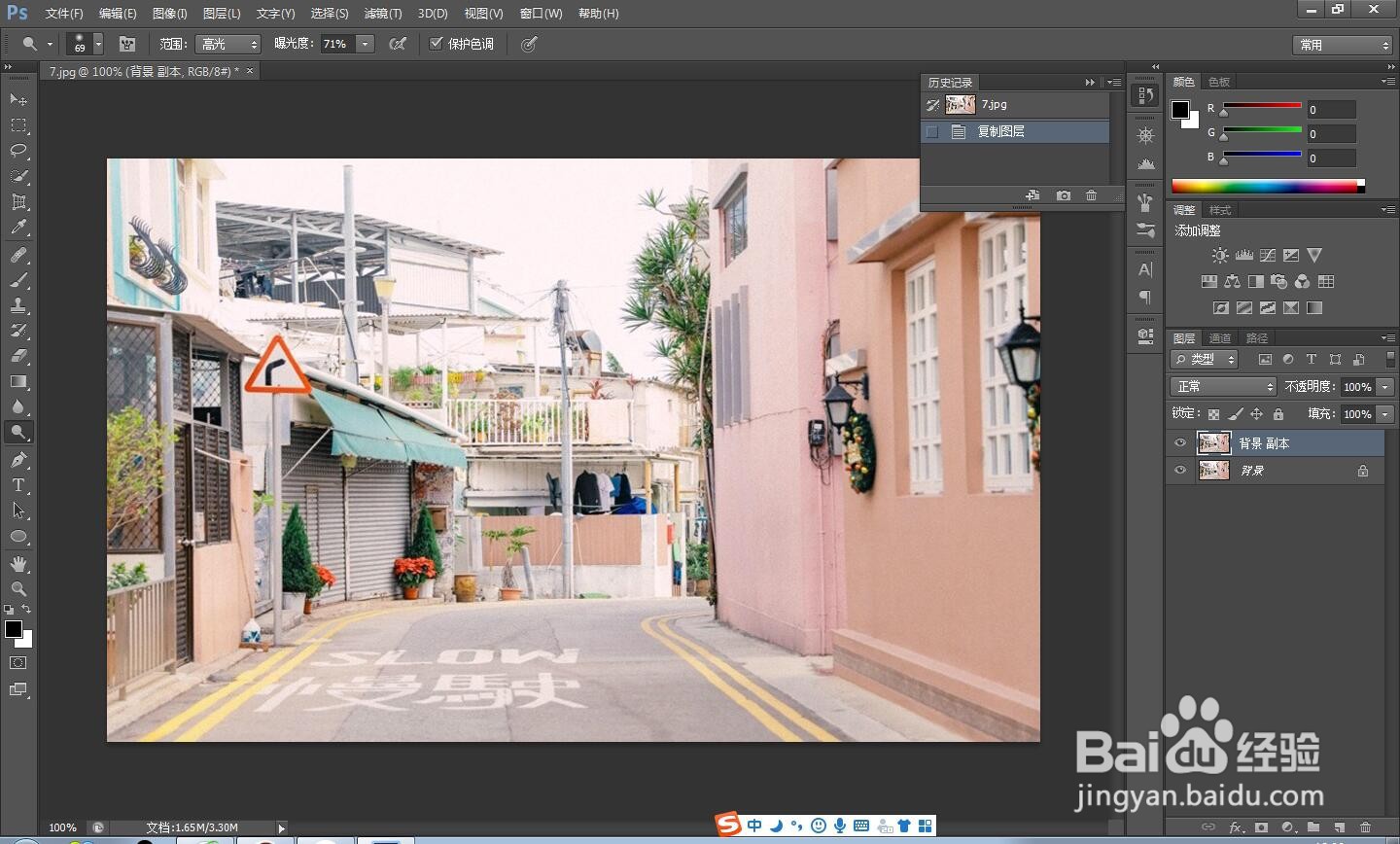Open the 常用 workspace dropdown
This screenshot has width=1400, height=844.
[x=1344, y=45]
